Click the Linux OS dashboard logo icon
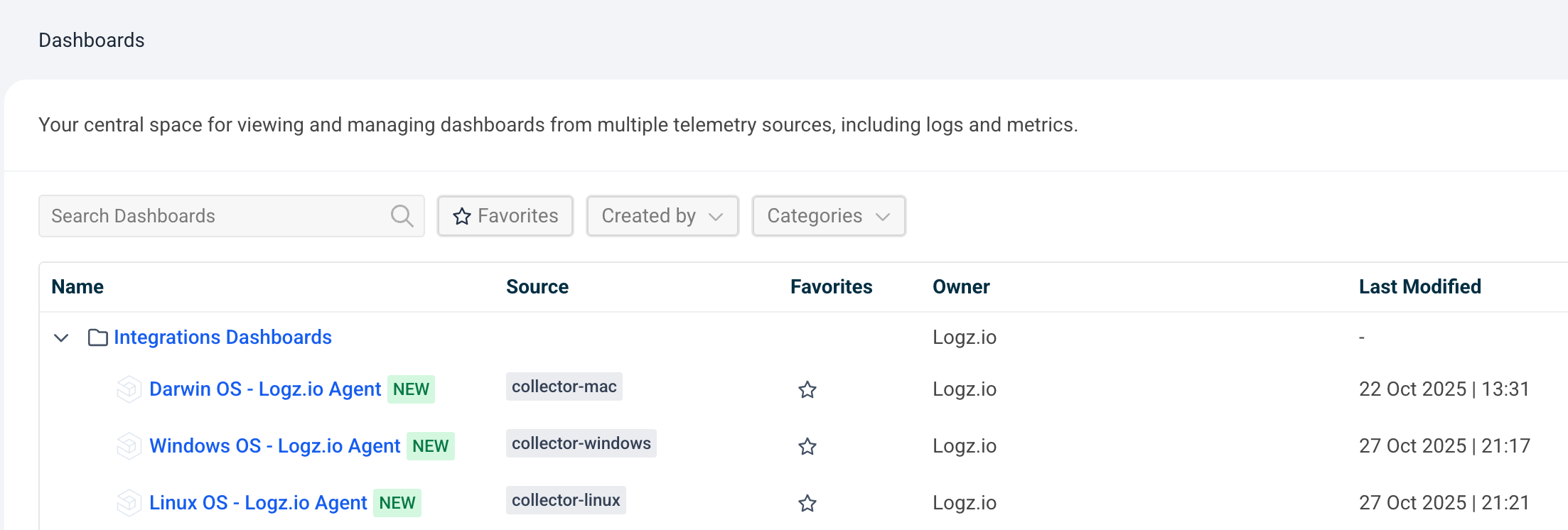The width and height of the screenshot is (1568, 530). [x=129, y=503]
